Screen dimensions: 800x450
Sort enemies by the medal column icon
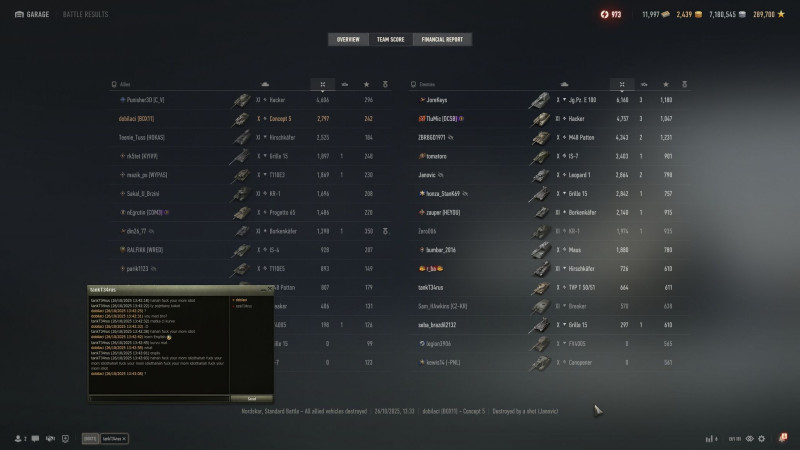pos(684,84)
